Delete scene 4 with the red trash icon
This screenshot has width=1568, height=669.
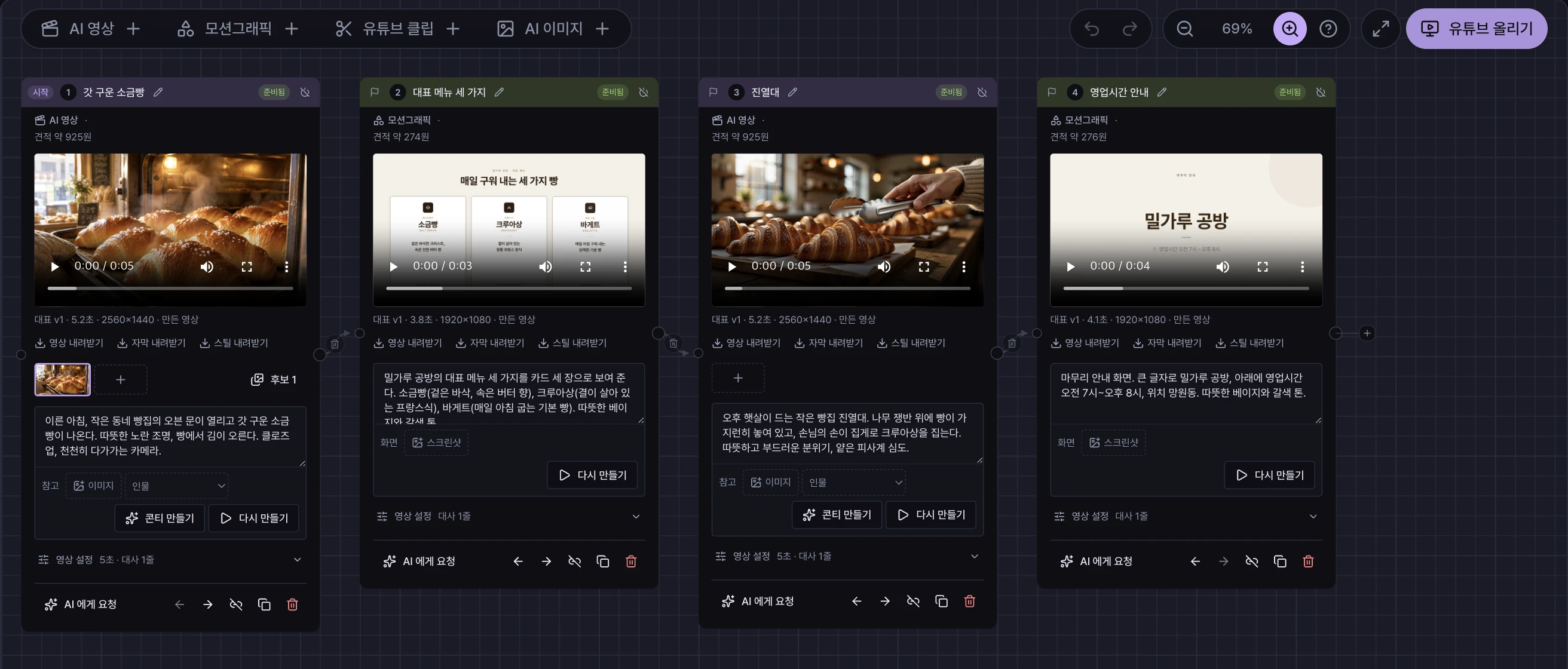[x=1308, y=561]
